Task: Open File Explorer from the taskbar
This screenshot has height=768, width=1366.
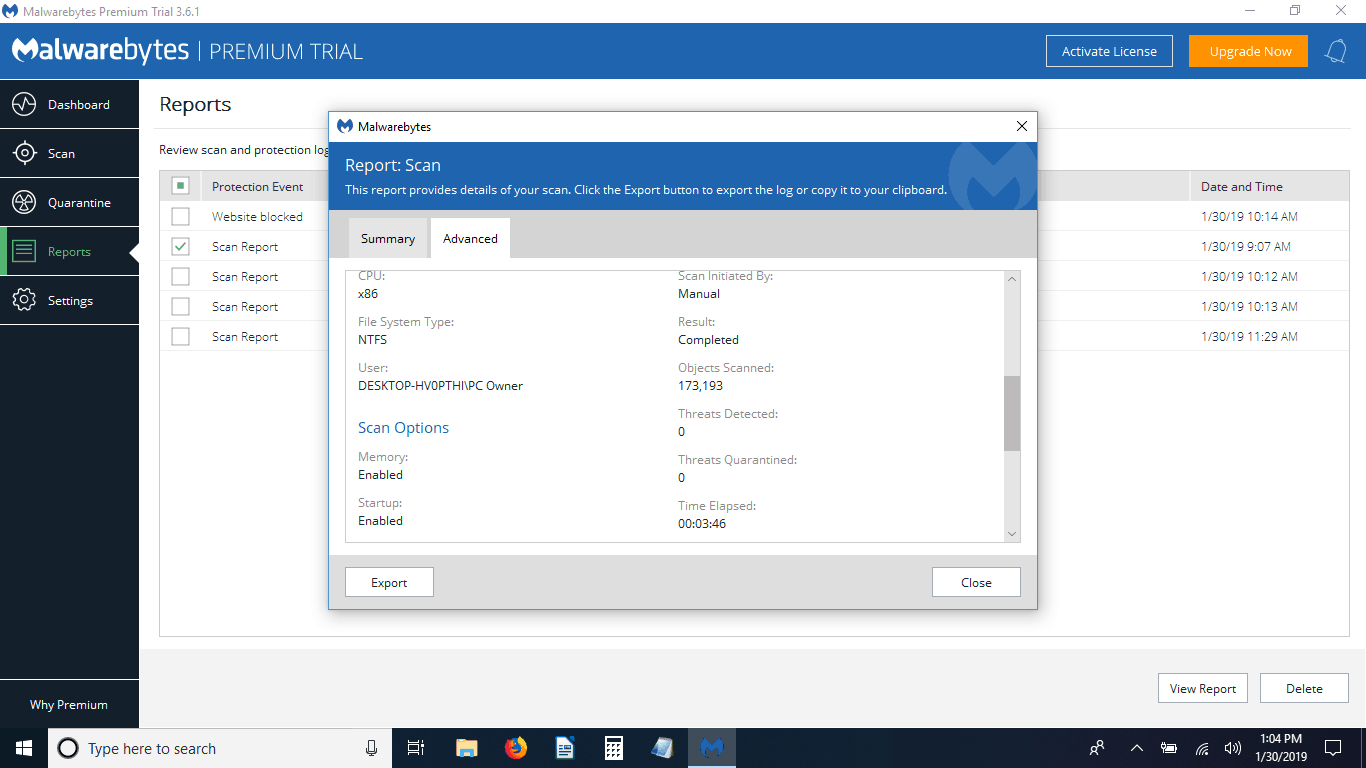Action: click(x=467, y=748)
